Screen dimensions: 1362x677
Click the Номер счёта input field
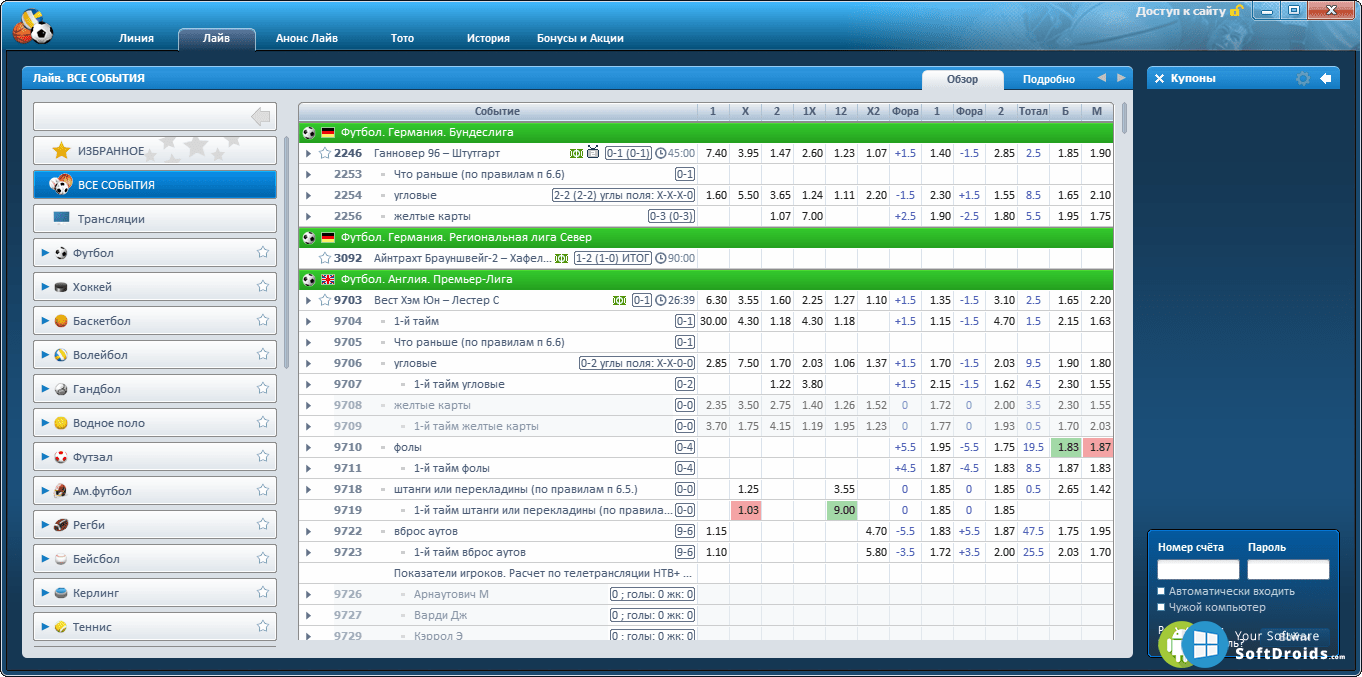click(1197, 569)
